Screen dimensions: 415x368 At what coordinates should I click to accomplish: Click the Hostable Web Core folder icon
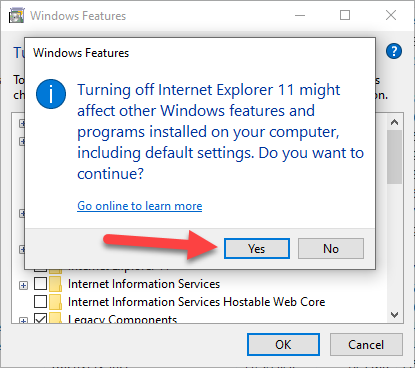tap(55, 302)
